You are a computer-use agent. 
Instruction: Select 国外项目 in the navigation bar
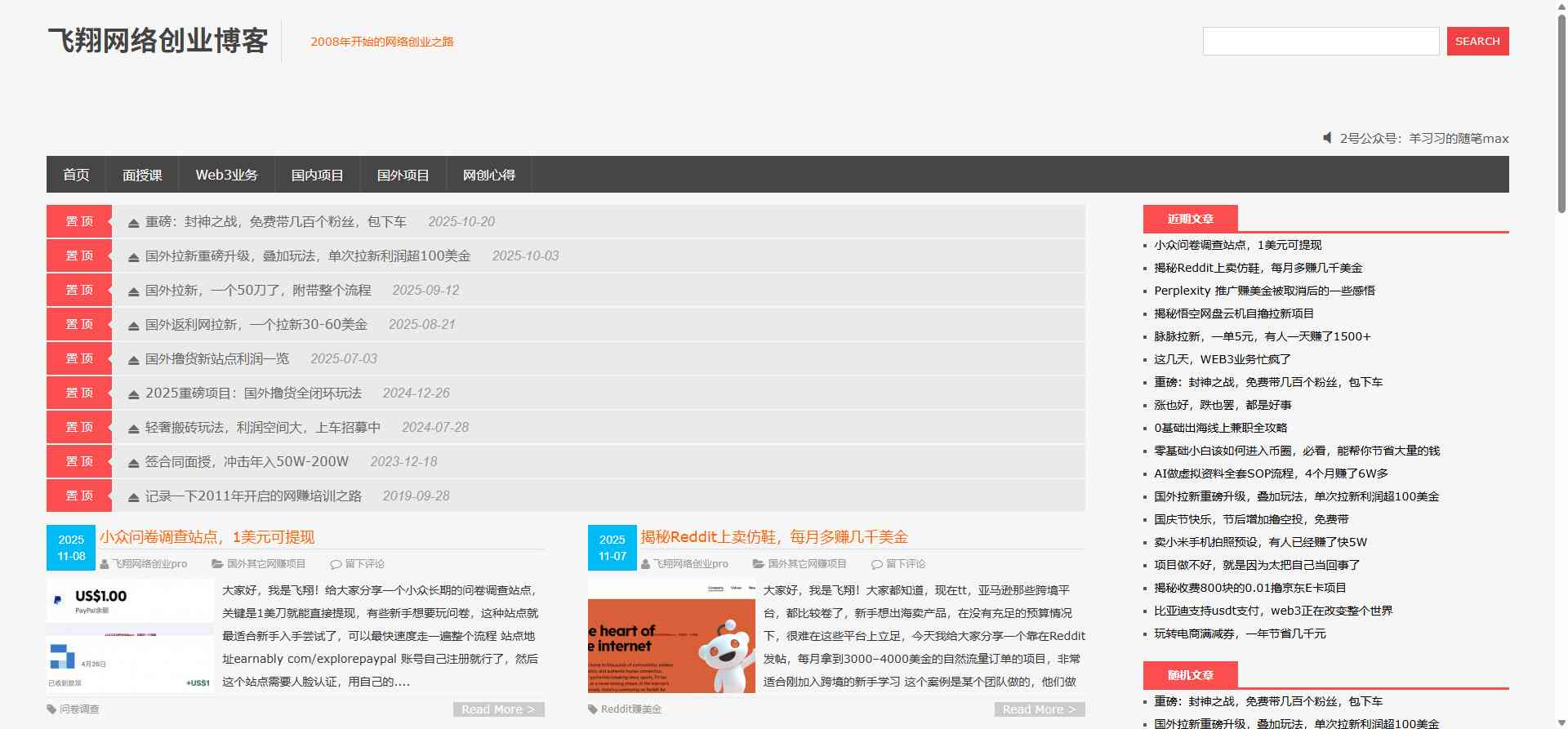(x=403, y=175)
